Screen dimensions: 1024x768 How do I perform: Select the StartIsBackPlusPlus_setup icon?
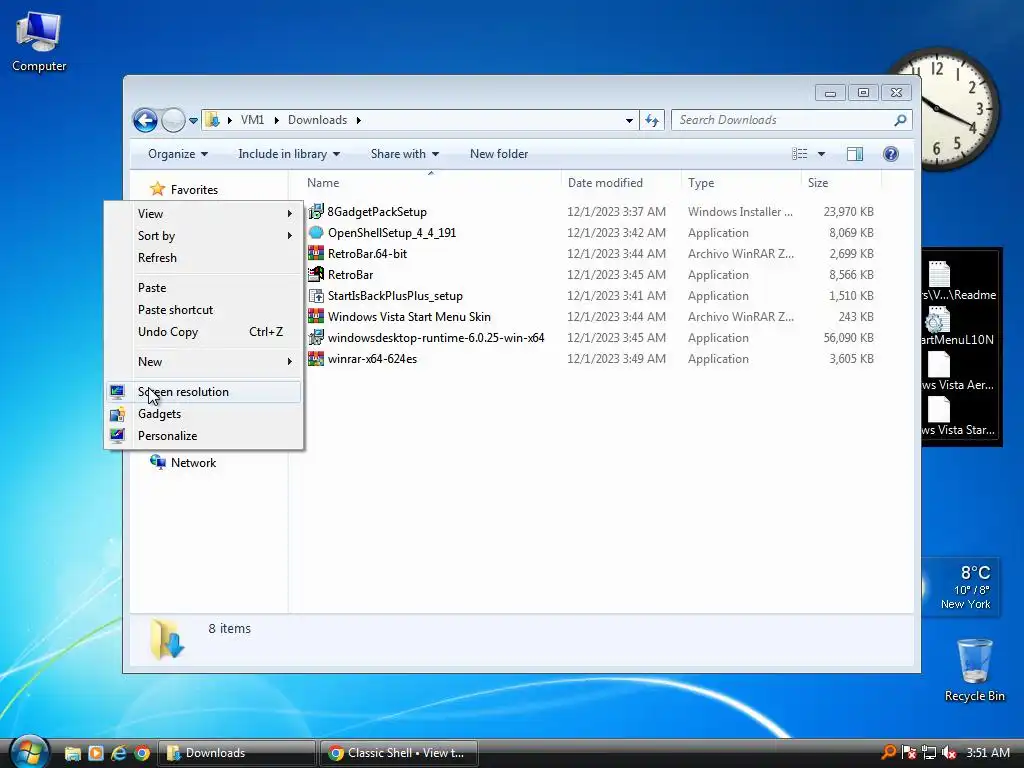(x=316, y=296)
